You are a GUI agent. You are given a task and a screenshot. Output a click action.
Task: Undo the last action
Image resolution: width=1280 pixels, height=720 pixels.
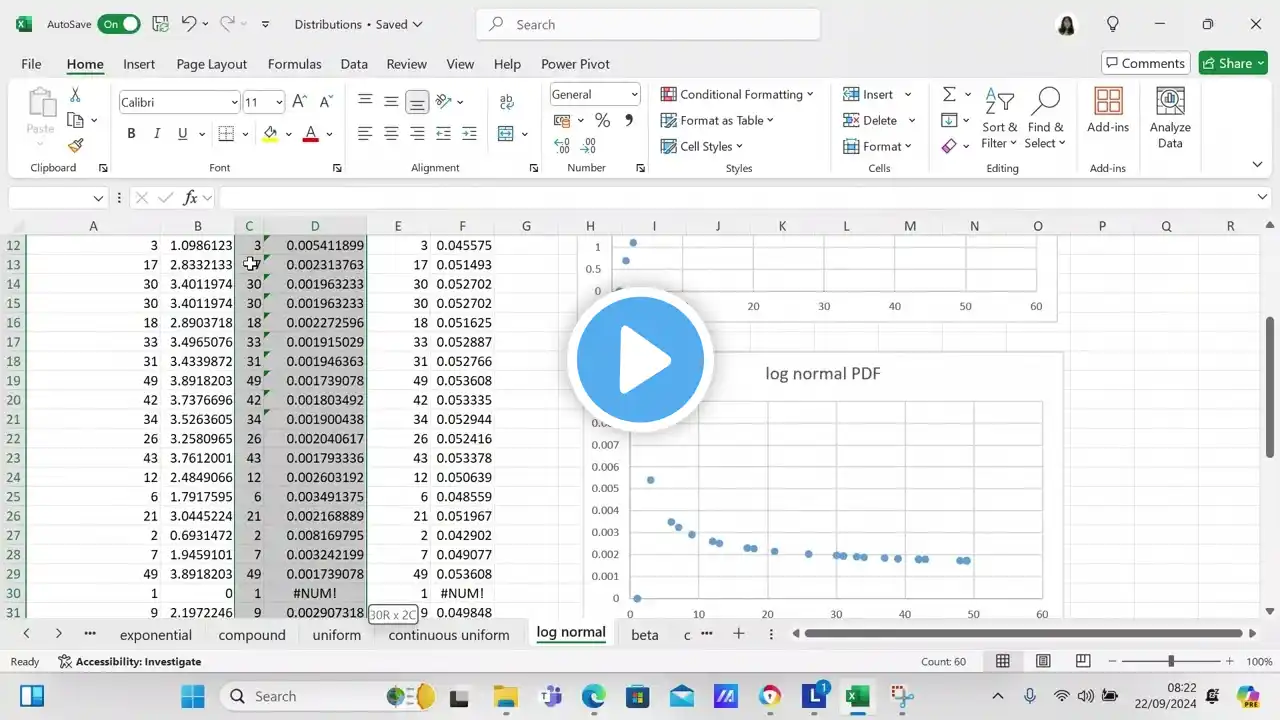188,24
